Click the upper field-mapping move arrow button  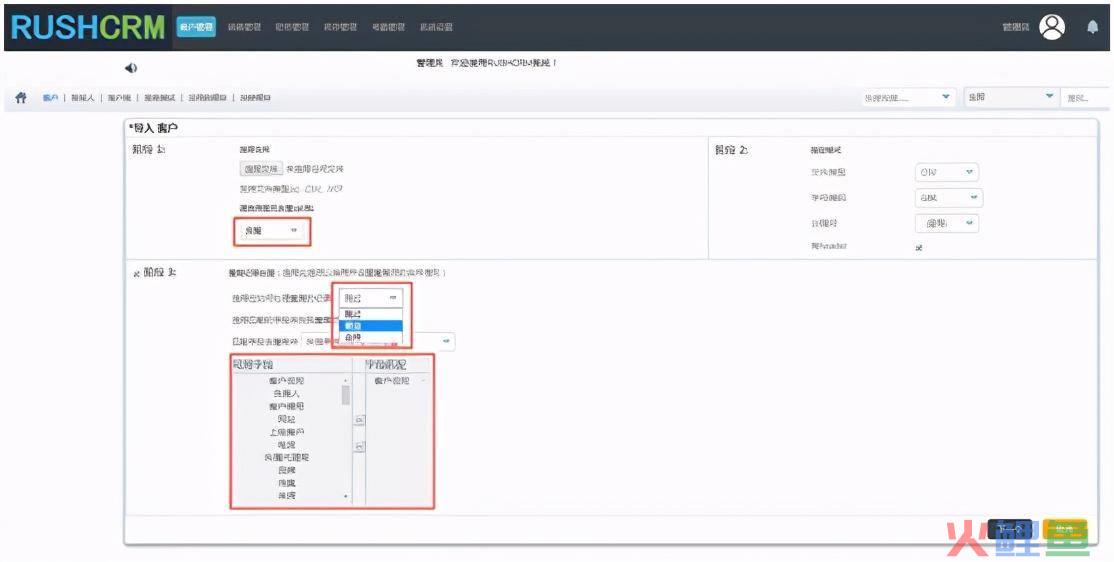[x=359, y=421]
